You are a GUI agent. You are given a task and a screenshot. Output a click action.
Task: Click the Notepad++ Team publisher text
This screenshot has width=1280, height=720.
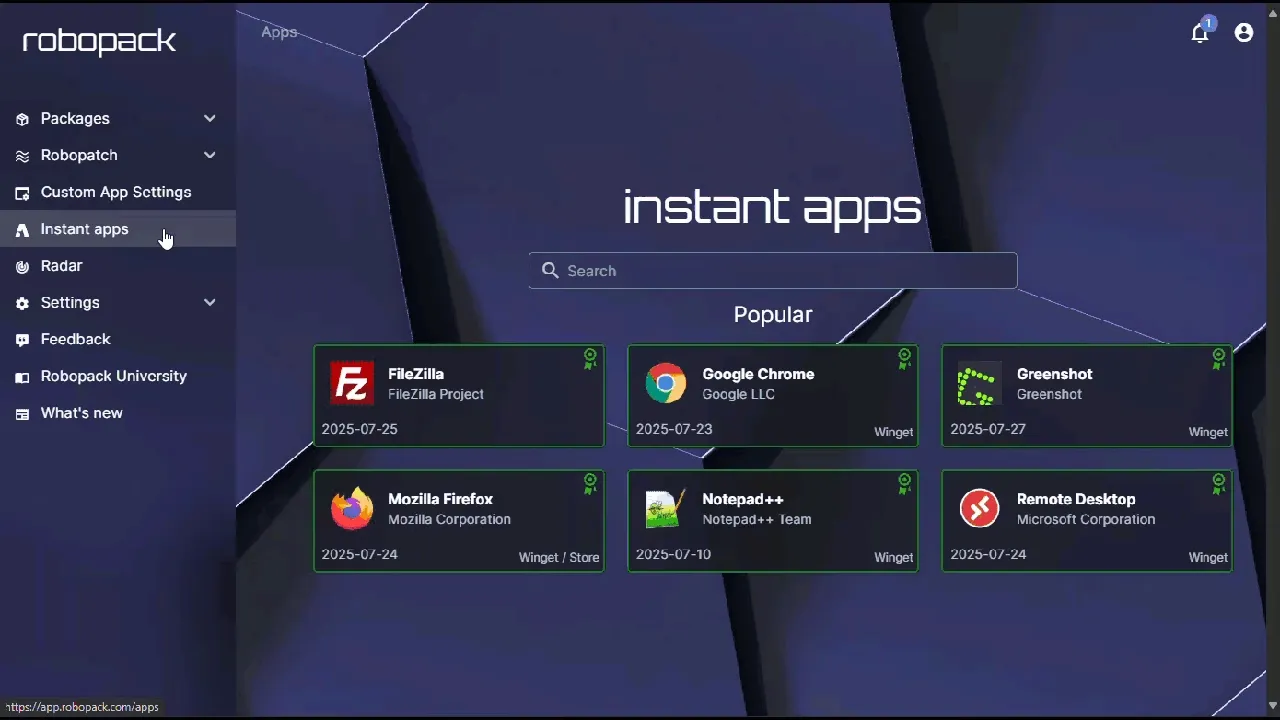pos(757,519)
